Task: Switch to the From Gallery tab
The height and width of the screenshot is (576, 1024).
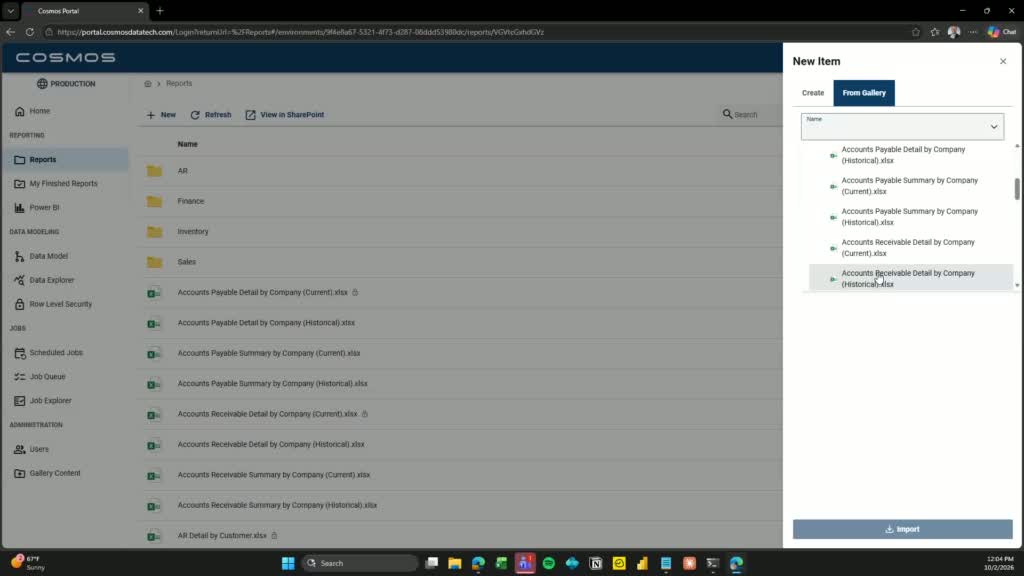Action: pyautogui.click(x=864, y=93)
